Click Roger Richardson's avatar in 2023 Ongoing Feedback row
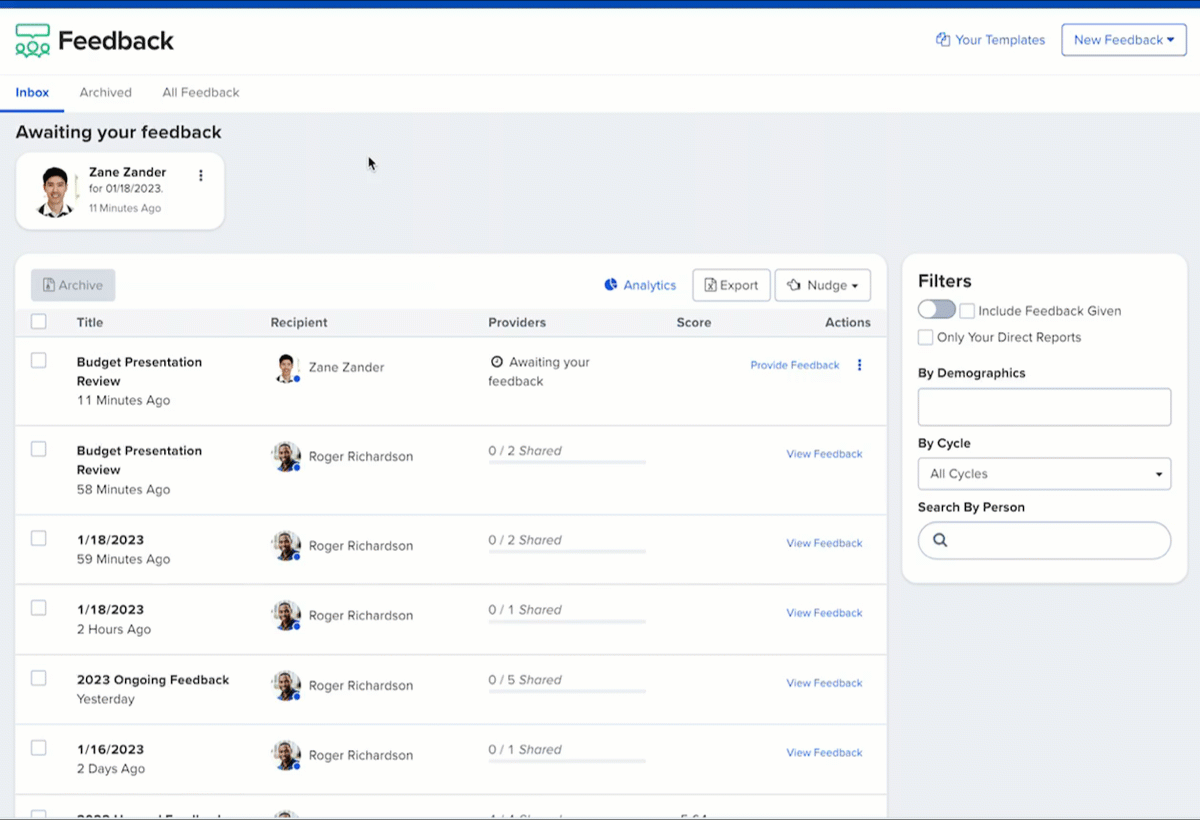 (286, 685)
